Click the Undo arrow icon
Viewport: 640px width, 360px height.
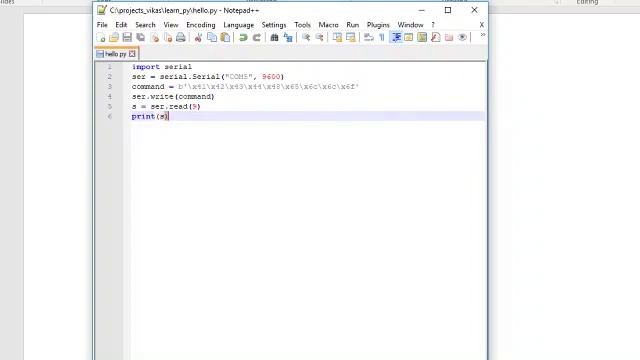click(x=243, y=38)
